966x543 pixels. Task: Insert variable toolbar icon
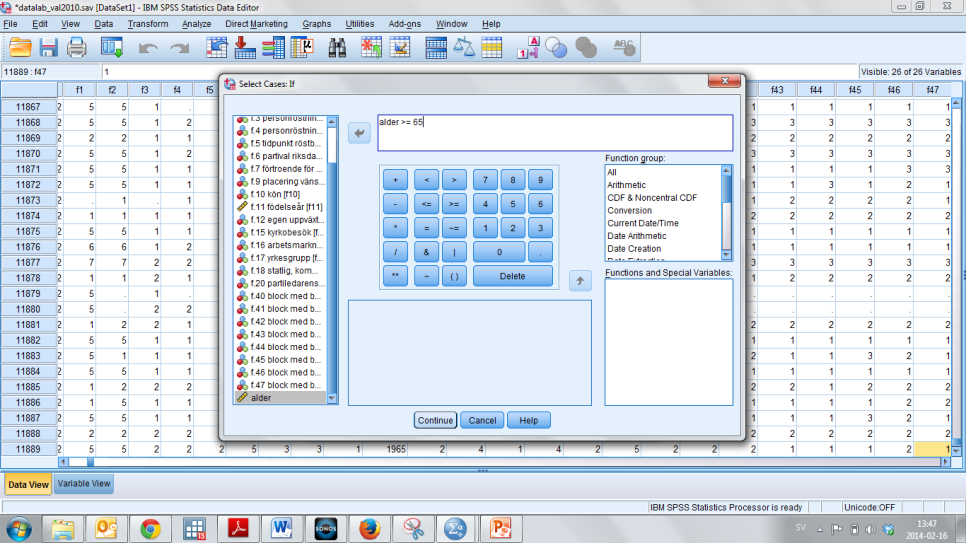point(400,47)
